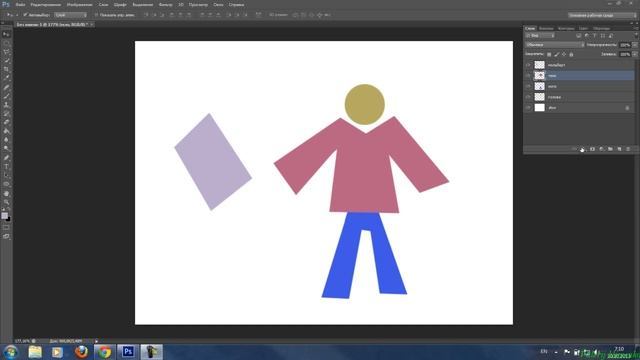The image size is (640, 360).
Task: Hide the selected тело layer
Action: coord(528,76)
